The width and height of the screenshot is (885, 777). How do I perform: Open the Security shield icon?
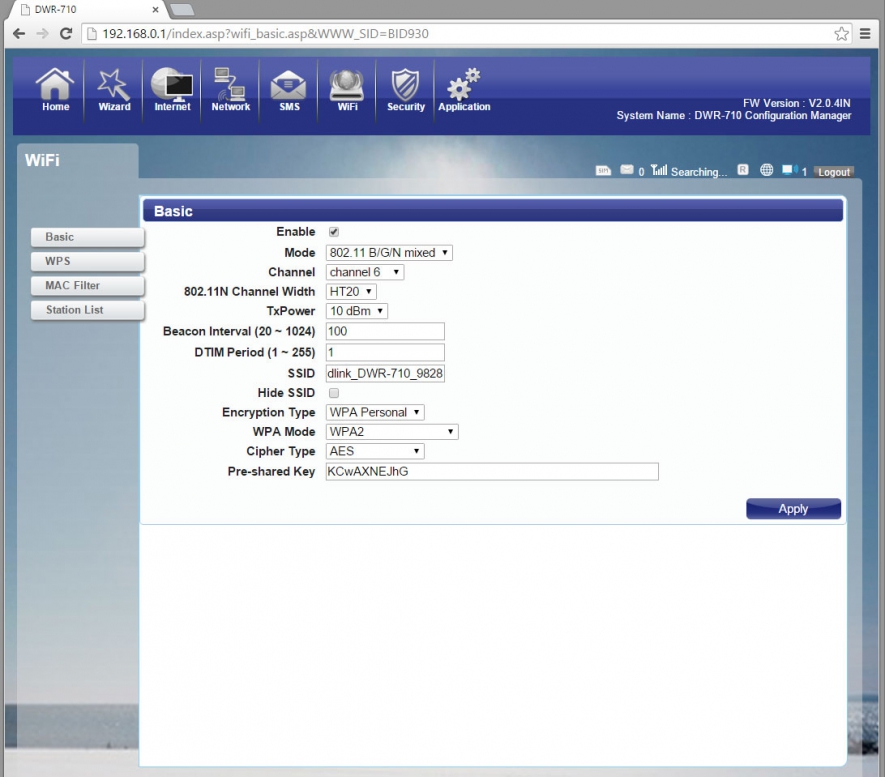[x=406, y=89]
